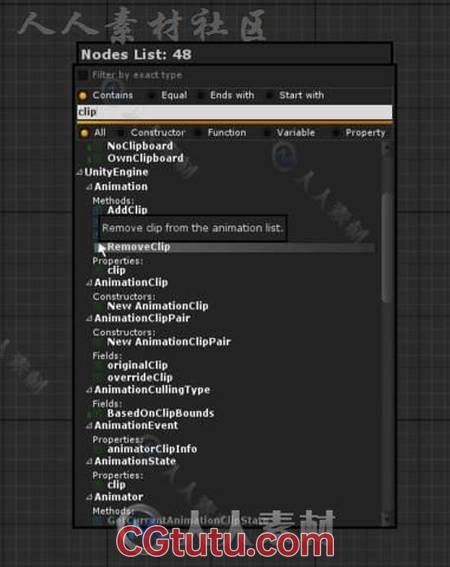The height and width of the screenshot is (567, 450).
Task: Collapse the Animation class node
Action: point(89,187)
